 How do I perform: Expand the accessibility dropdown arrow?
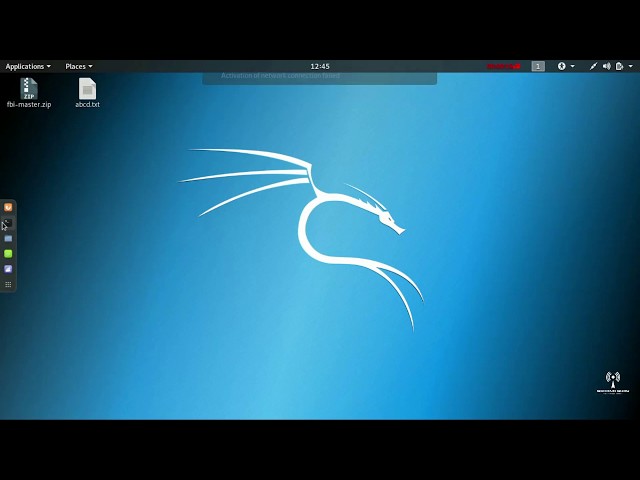coord(572,66)
